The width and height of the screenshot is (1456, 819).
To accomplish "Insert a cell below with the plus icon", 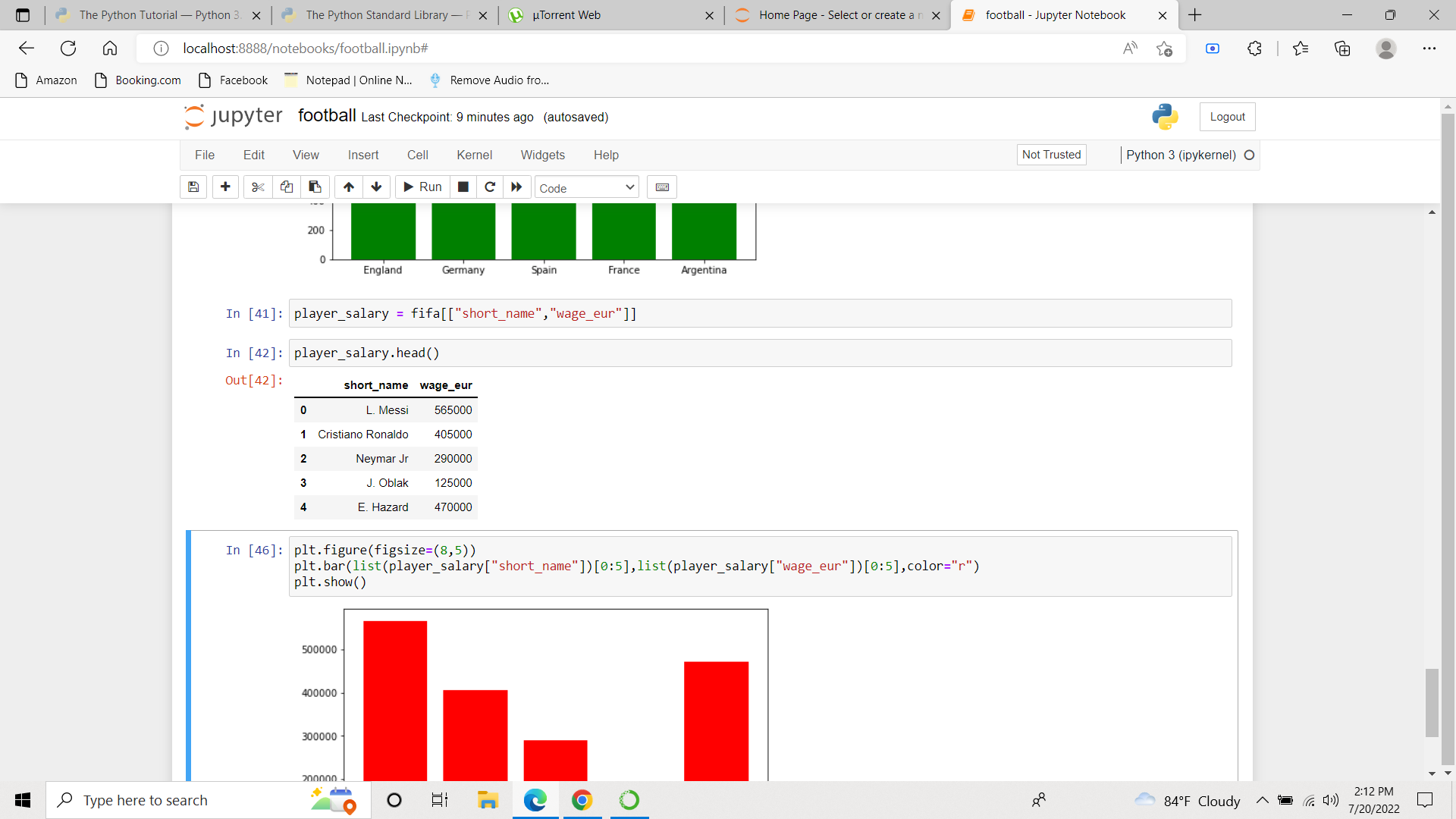I will [225, 187].
